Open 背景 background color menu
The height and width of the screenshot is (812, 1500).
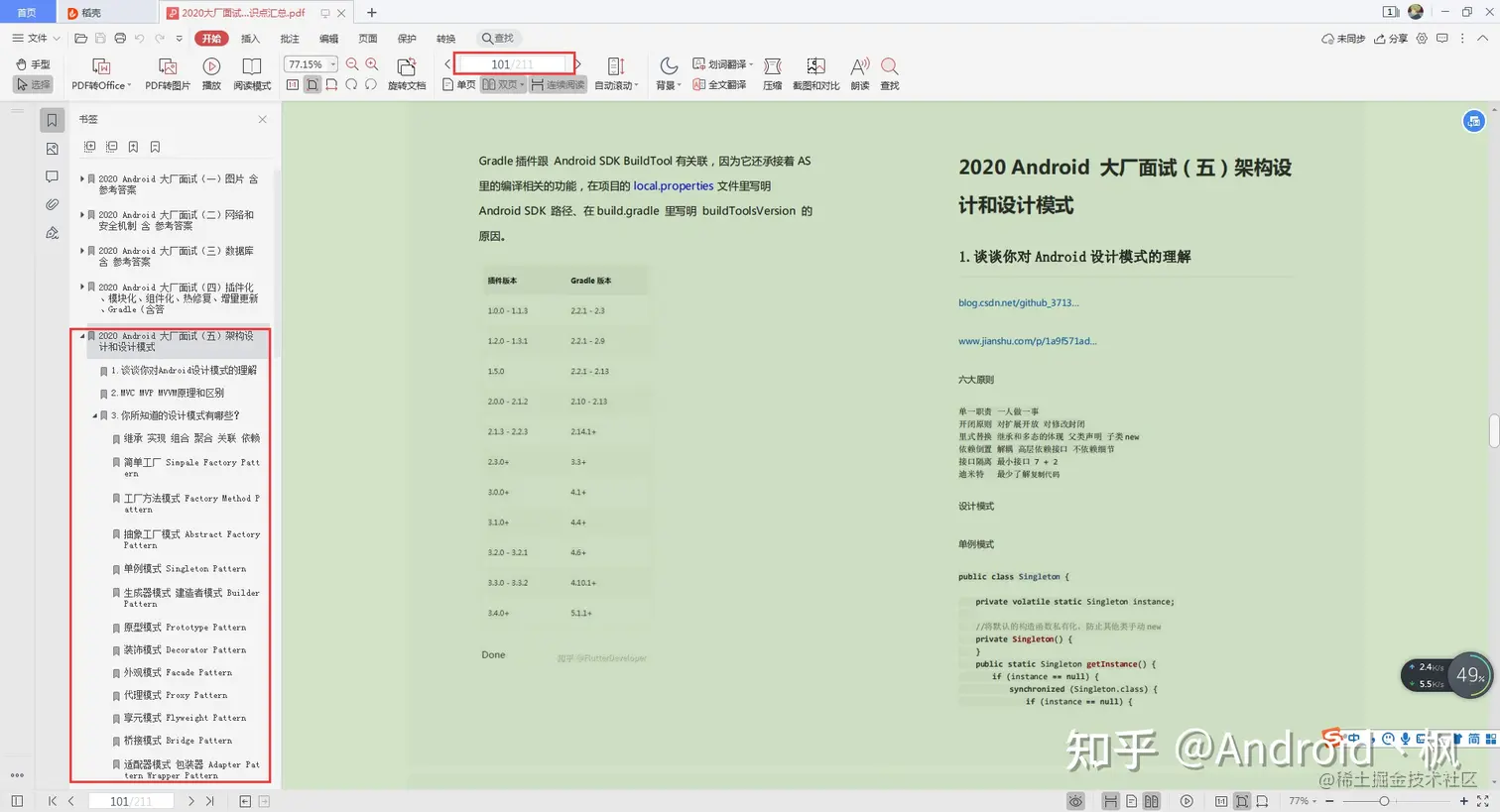pyautogui.click(x=669, y=74)
